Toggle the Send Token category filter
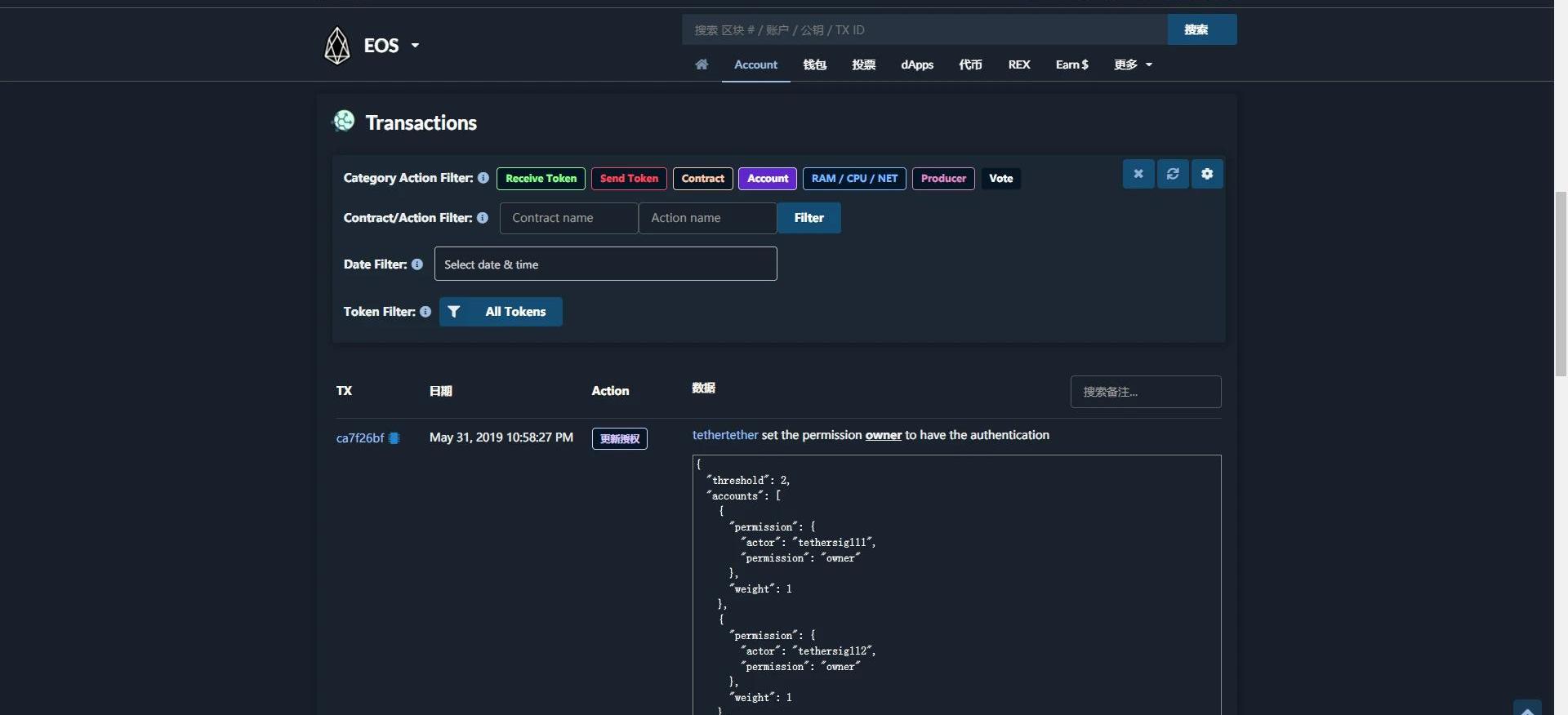 coord(629,179)
